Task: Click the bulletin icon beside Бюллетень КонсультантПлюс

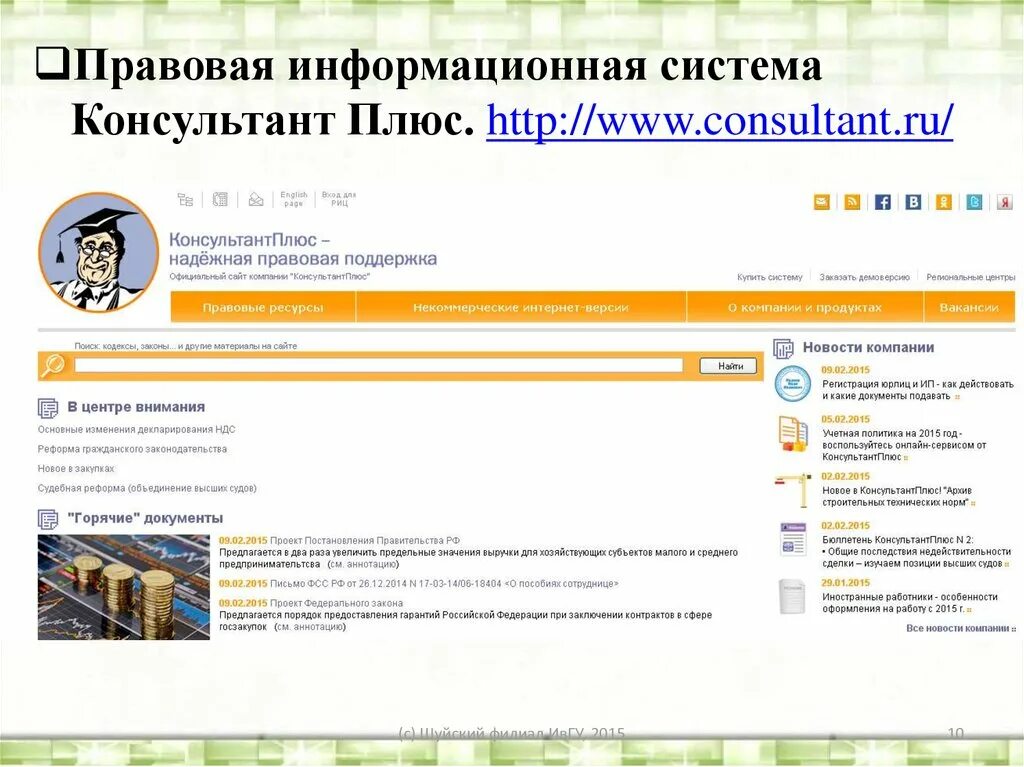Action: coord(793,540)
